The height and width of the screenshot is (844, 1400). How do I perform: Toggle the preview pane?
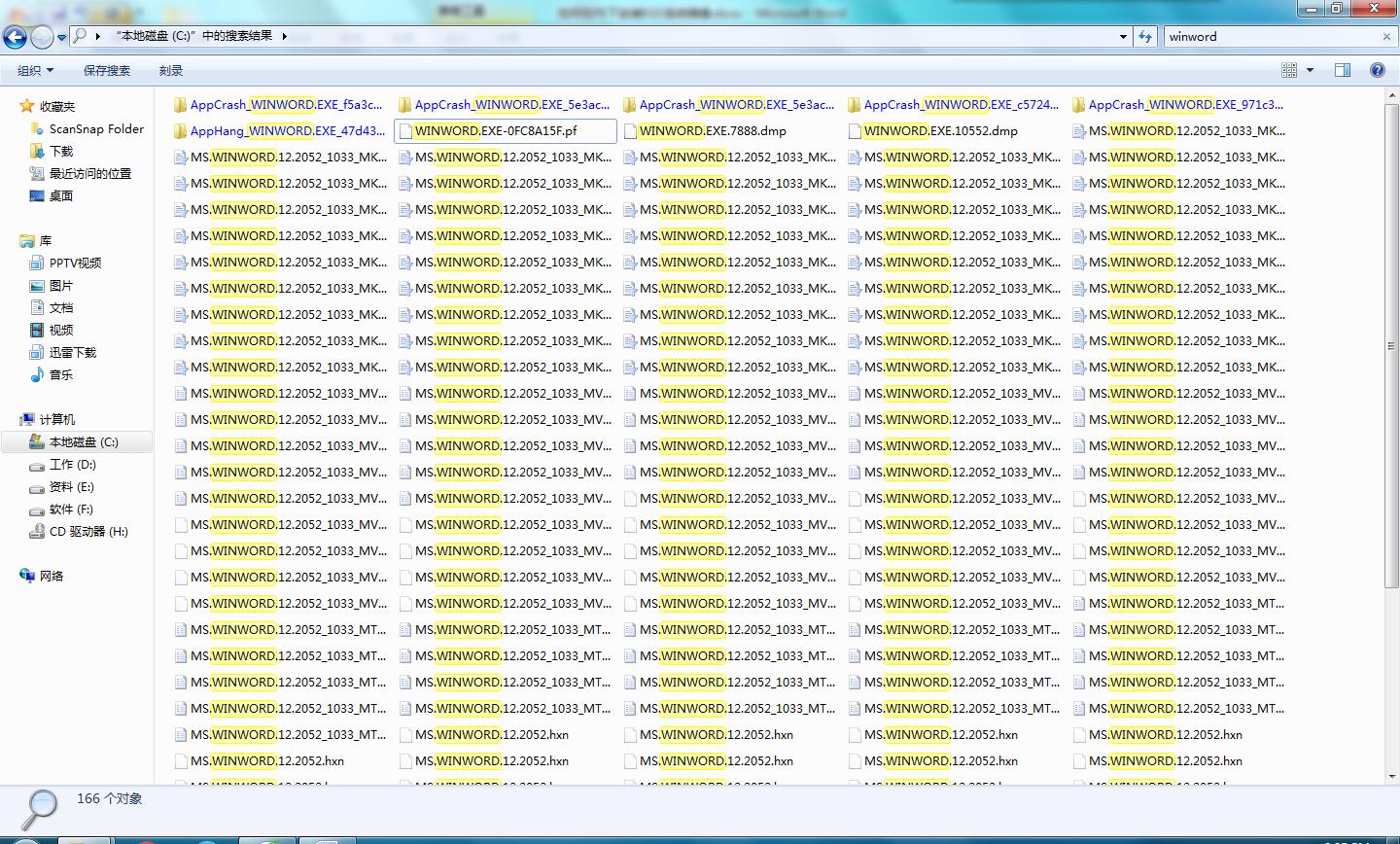(1343, 70)
